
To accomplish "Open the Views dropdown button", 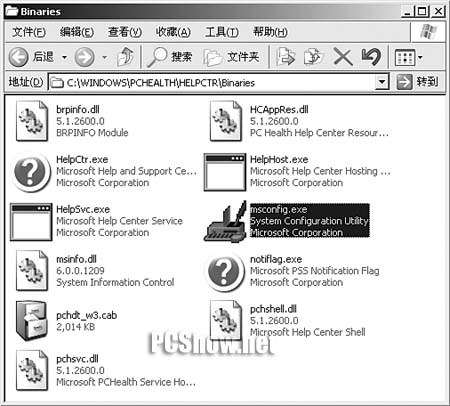I will click(x=408, y=57).
